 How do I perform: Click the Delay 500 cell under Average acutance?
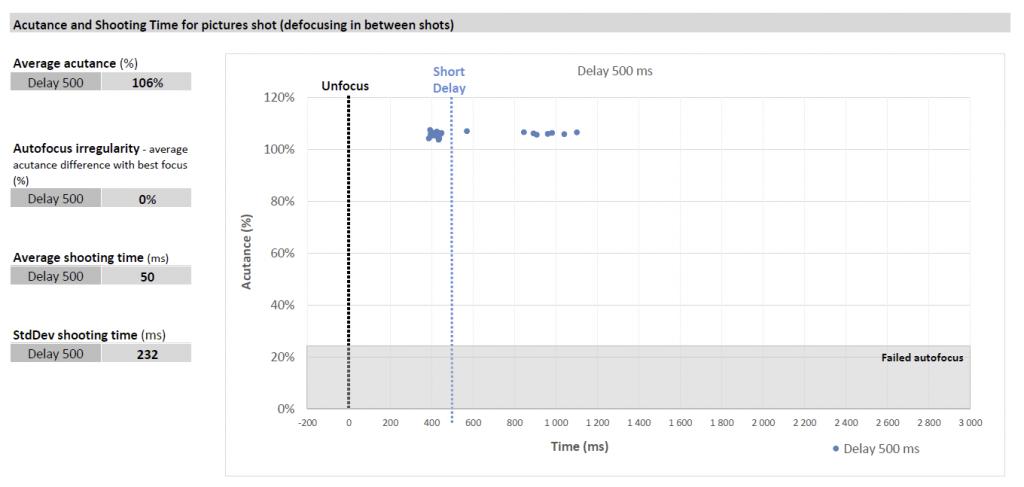(x=56, y=83)
